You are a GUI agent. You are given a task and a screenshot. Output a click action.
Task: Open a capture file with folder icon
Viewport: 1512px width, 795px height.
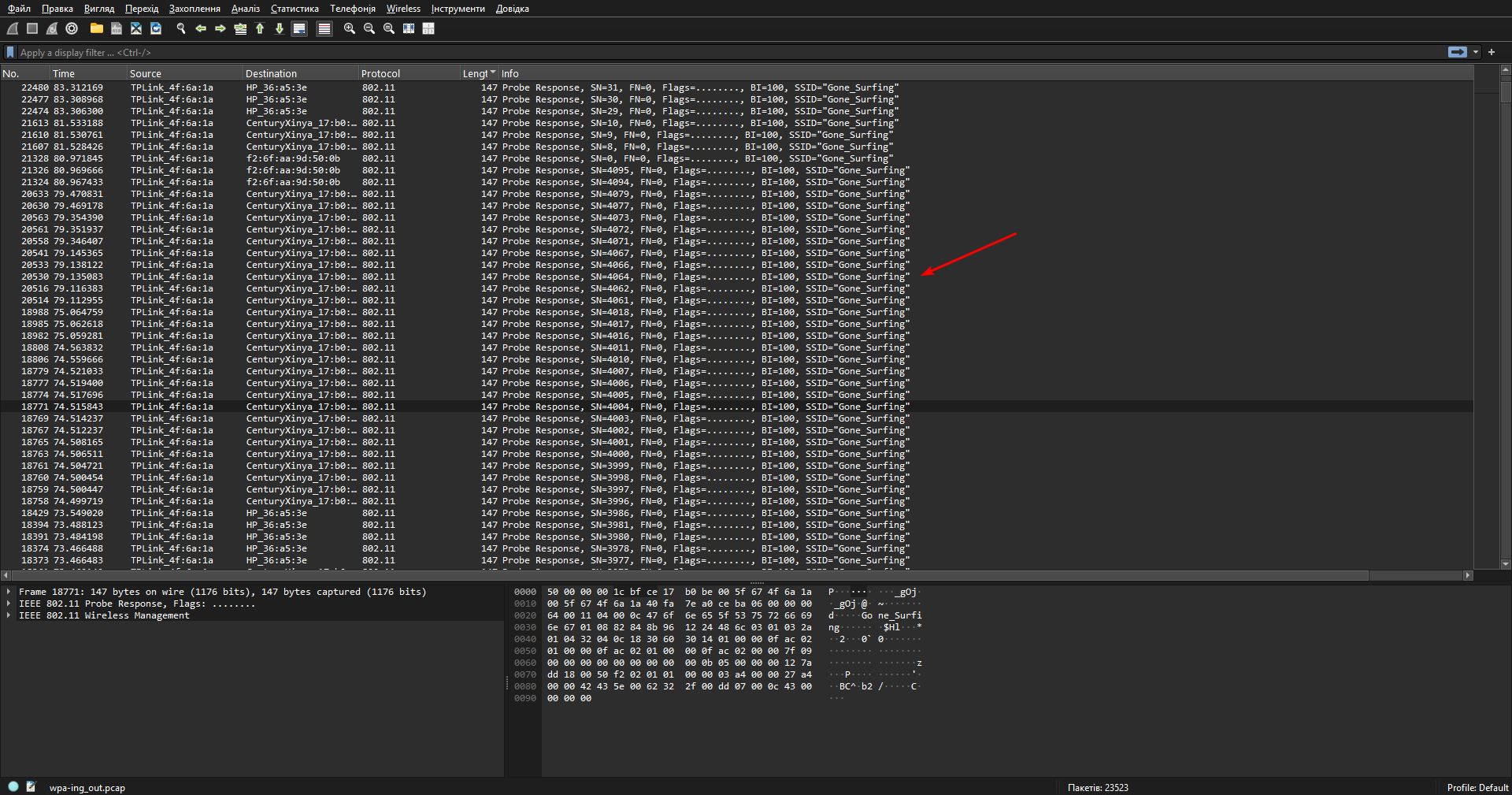point(96,28)
